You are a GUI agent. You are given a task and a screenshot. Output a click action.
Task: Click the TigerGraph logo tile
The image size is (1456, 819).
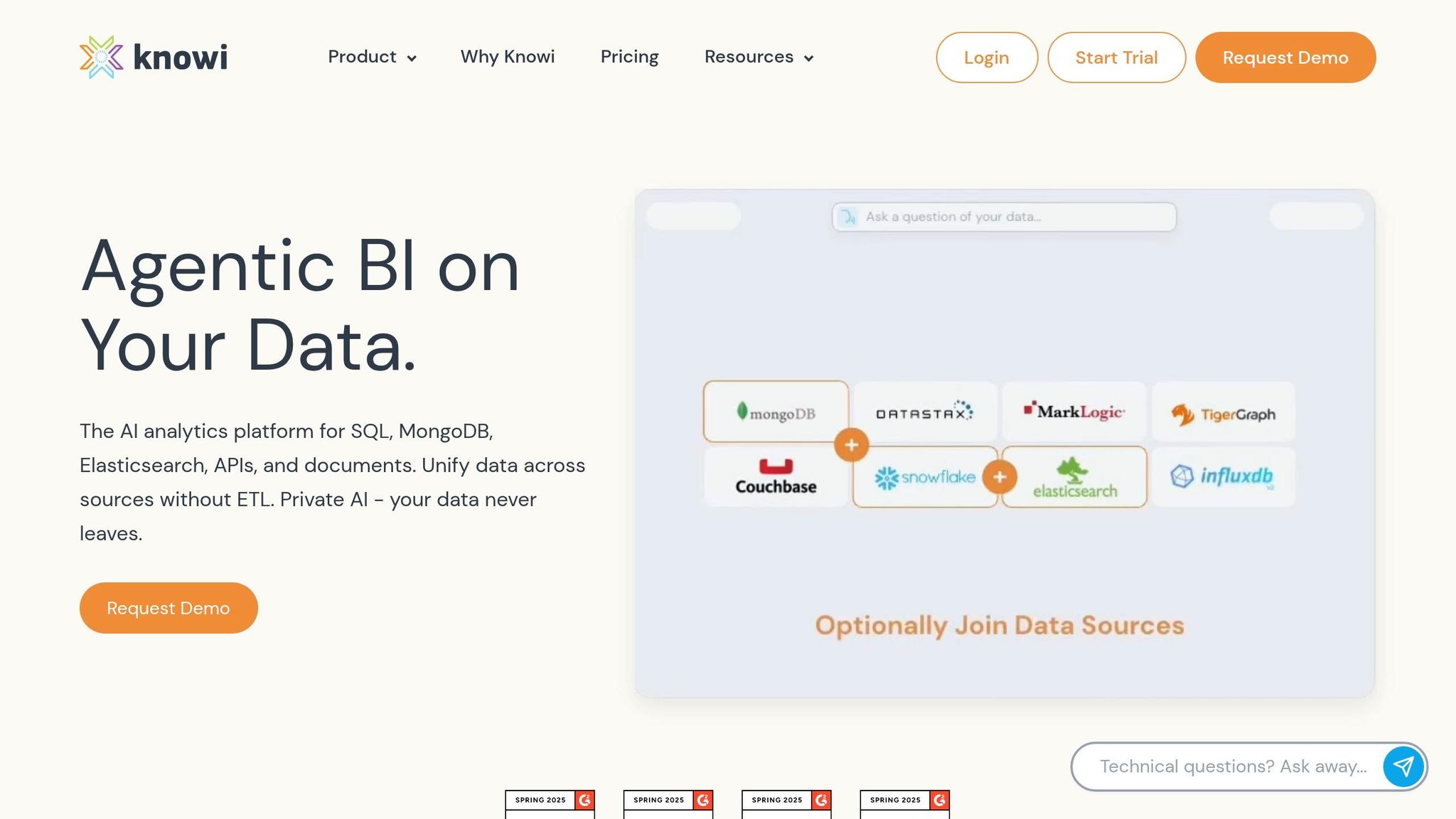tap(1223, 412)
